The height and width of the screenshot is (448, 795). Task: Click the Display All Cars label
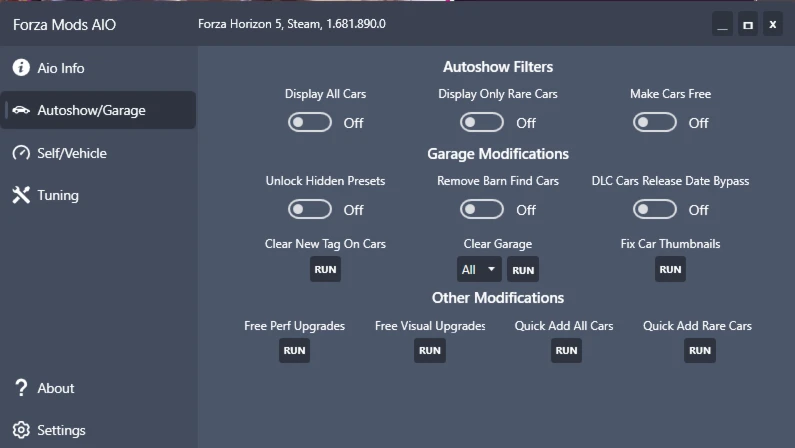[326, 94]
